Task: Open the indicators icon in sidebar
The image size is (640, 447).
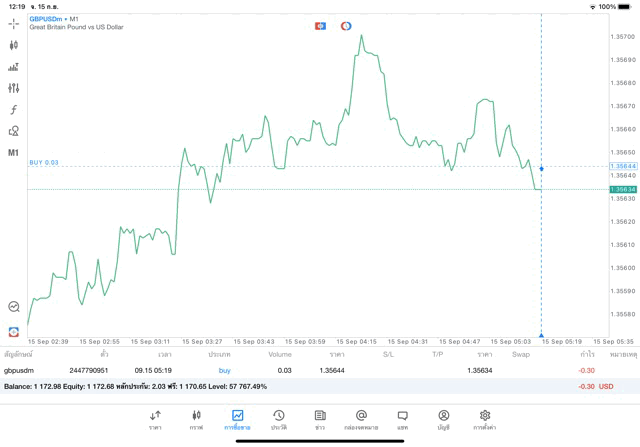Action: pos(13,67)
